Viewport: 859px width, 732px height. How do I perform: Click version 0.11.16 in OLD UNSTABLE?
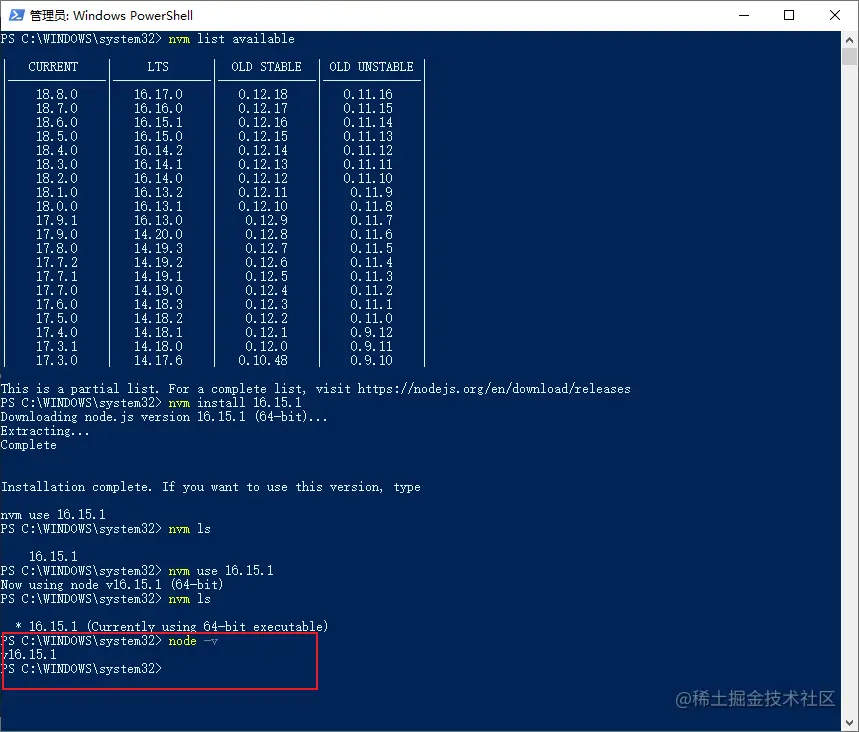(x=368, y=94)
